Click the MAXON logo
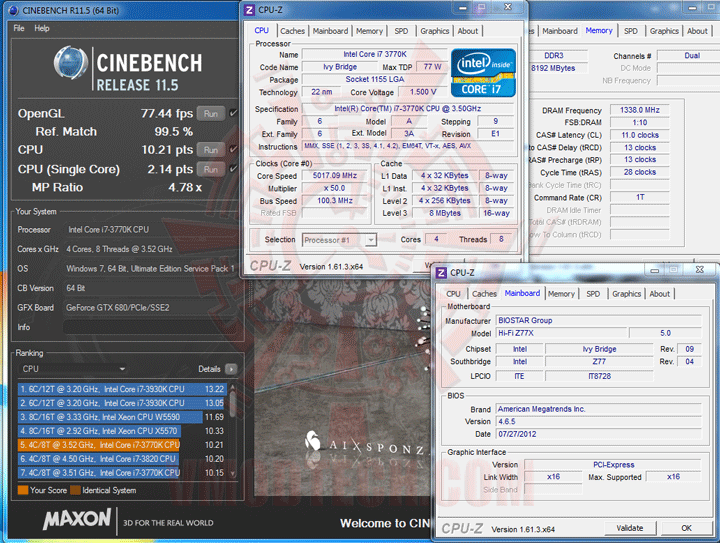720x543 pixels. 77,519
